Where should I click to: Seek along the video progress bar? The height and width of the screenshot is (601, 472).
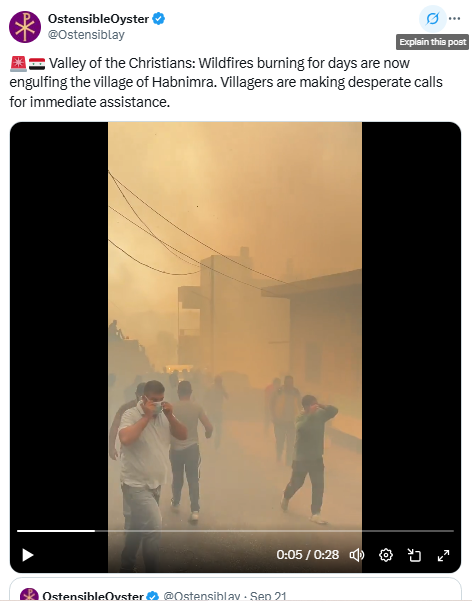235,531
